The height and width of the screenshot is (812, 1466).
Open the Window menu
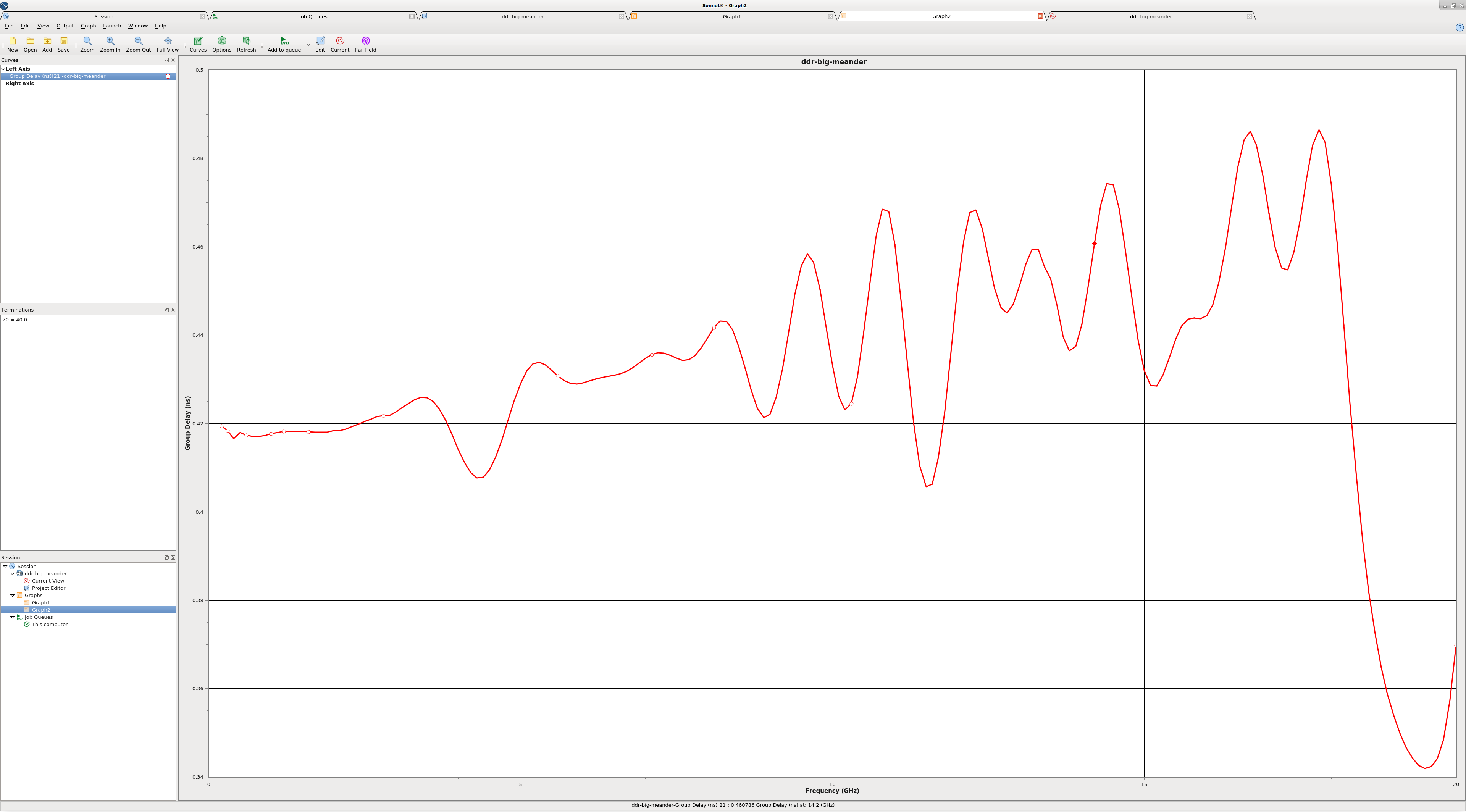[x=138, y=26]
